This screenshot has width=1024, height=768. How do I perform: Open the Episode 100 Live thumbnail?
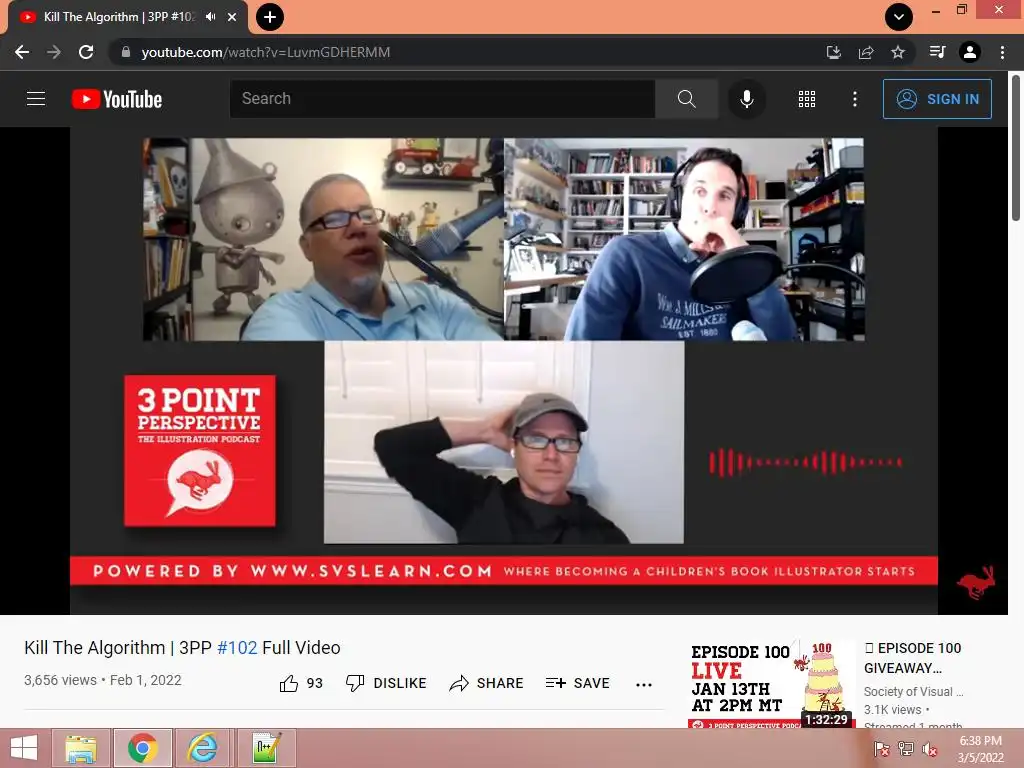772,684
